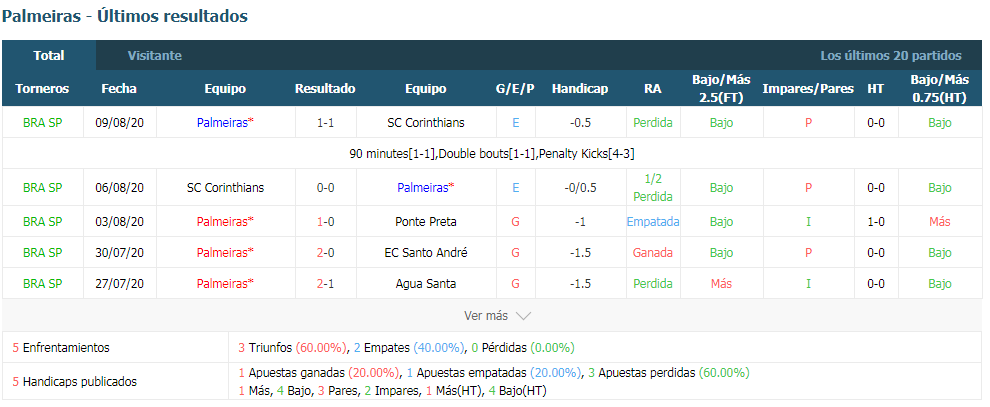Screen dimensions: 990x407
Task: Click the Impares/Pares column header
Action: (x=808, y=89)
